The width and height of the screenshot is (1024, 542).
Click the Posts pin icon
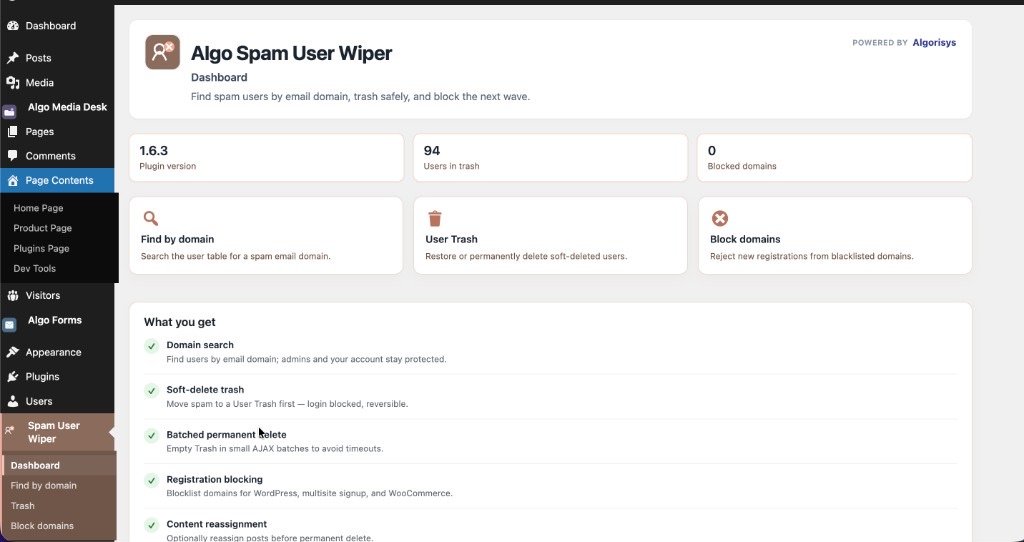pos(12,58)
